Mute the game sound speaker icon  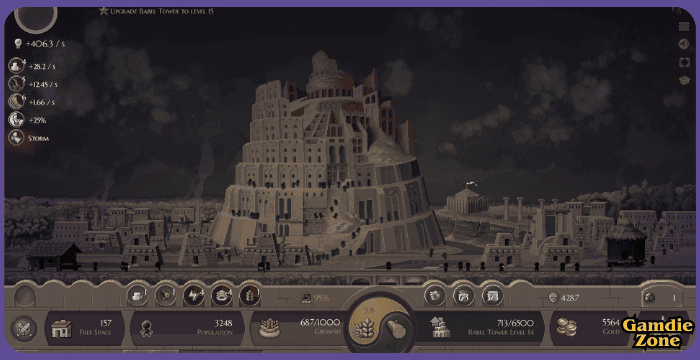684,44
